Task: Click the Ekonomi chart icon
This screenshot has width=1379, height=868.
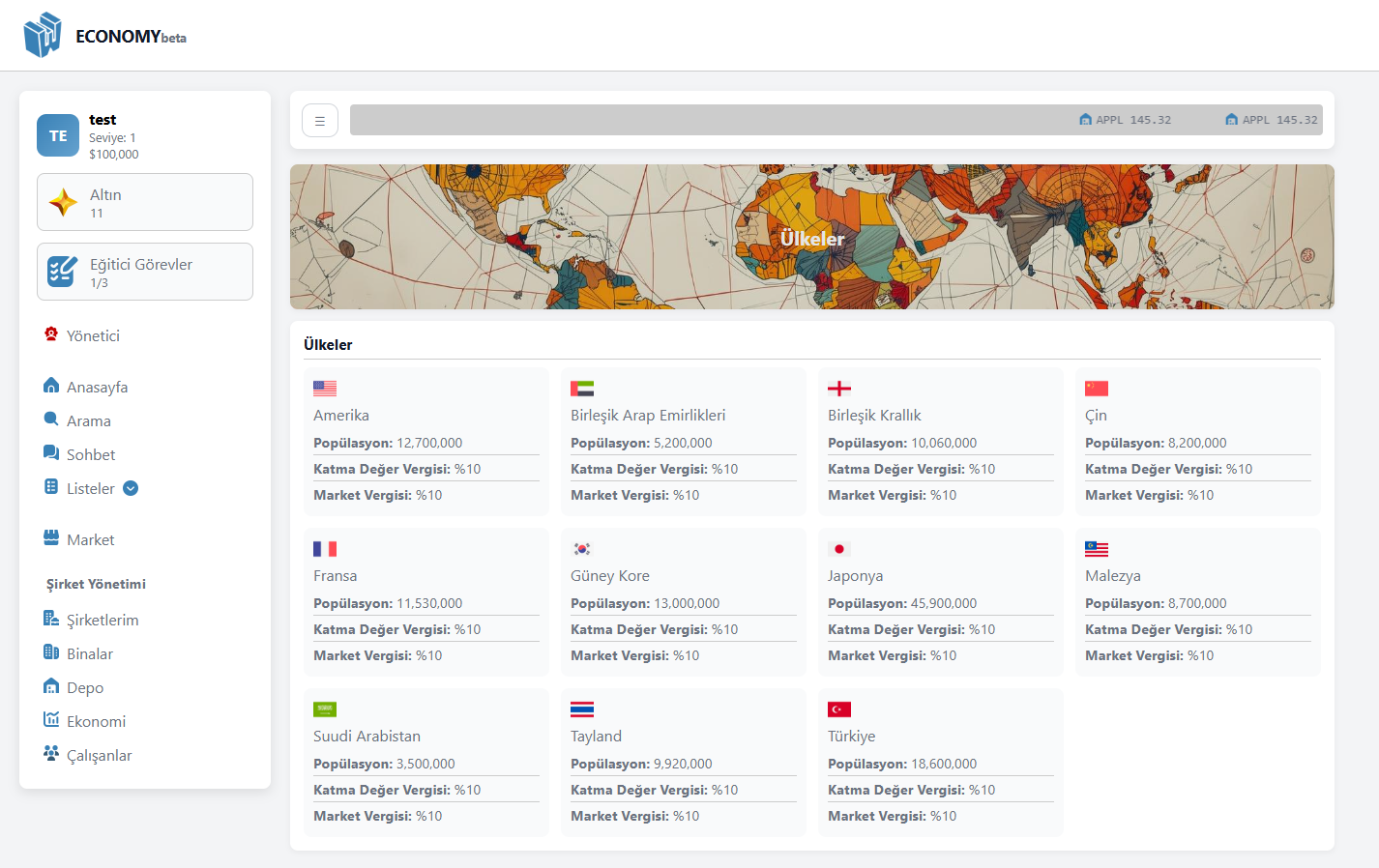Action: click(x=51, y=720)
